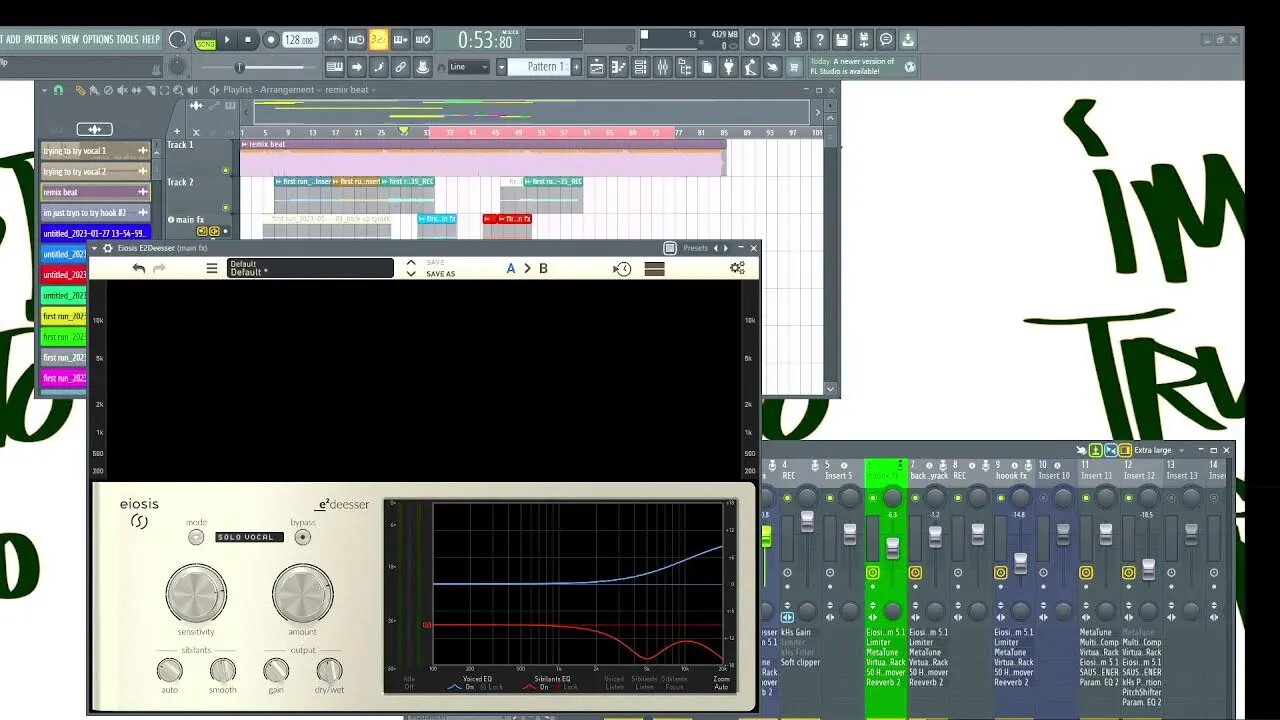Add a new pattern with plus button
1280x720 pixels.
click(x=576, y=67)
